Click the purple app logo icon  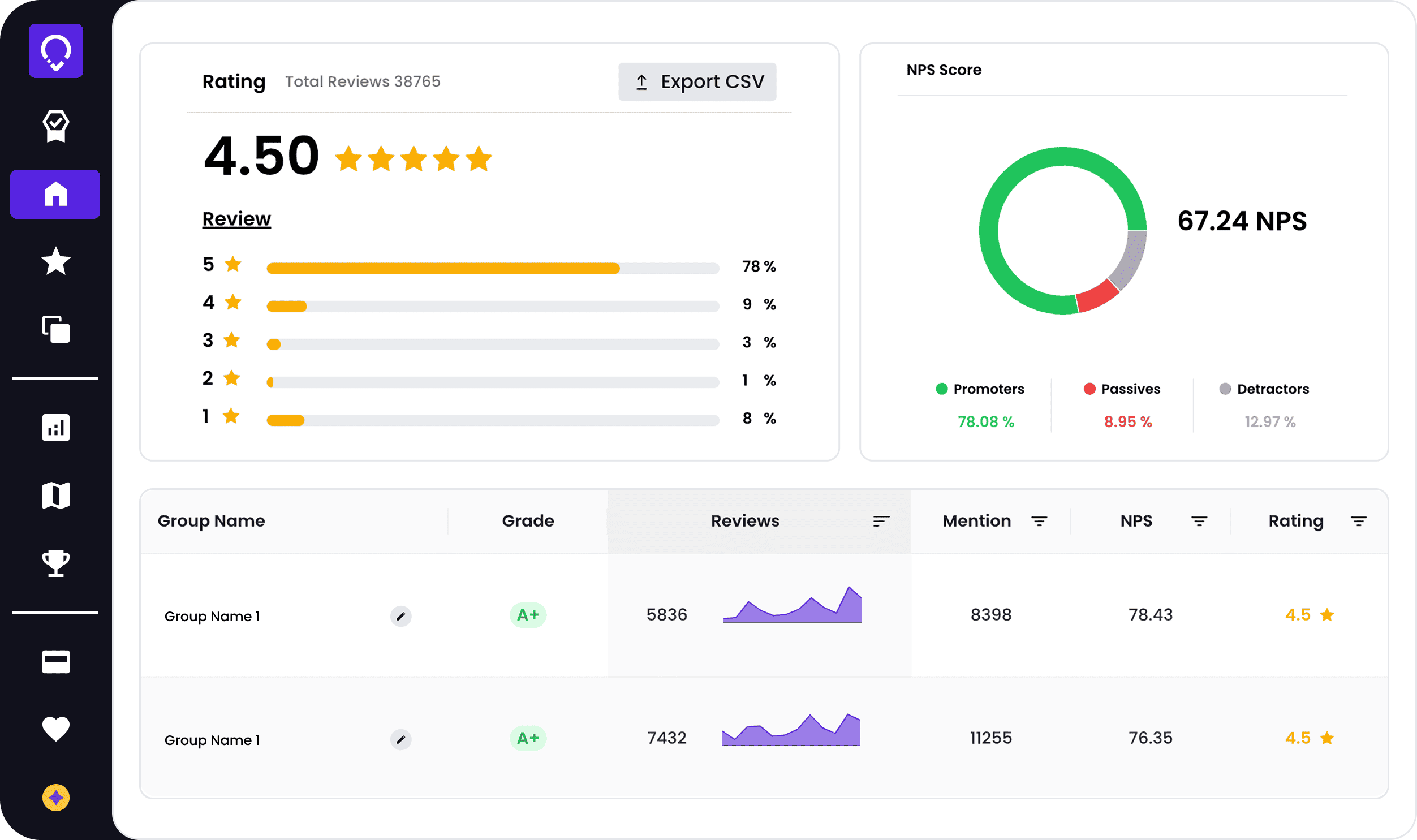55,51
